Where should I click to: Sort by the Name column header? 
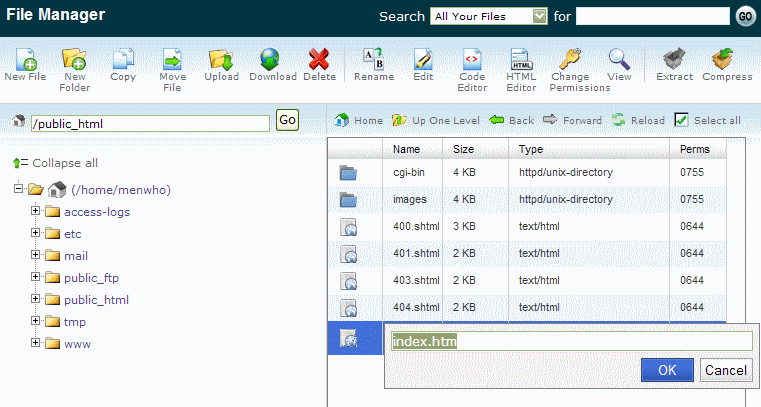tap(406, 149)
